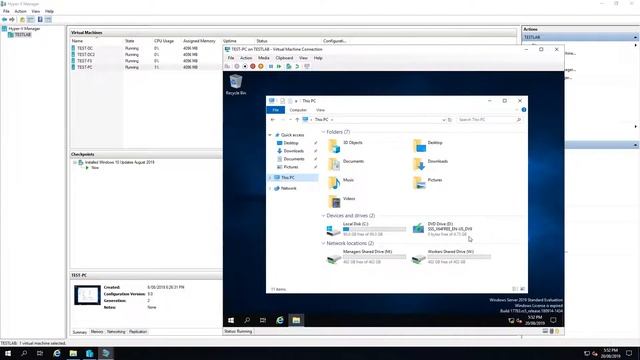Click the Revert icon in VM toolbar
This screenshot has width=640, height=360.
[297, 67]
